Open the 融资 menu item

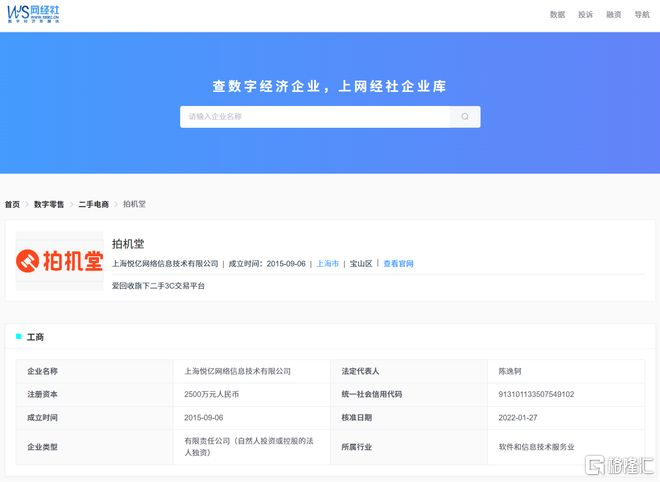point(614,15)
